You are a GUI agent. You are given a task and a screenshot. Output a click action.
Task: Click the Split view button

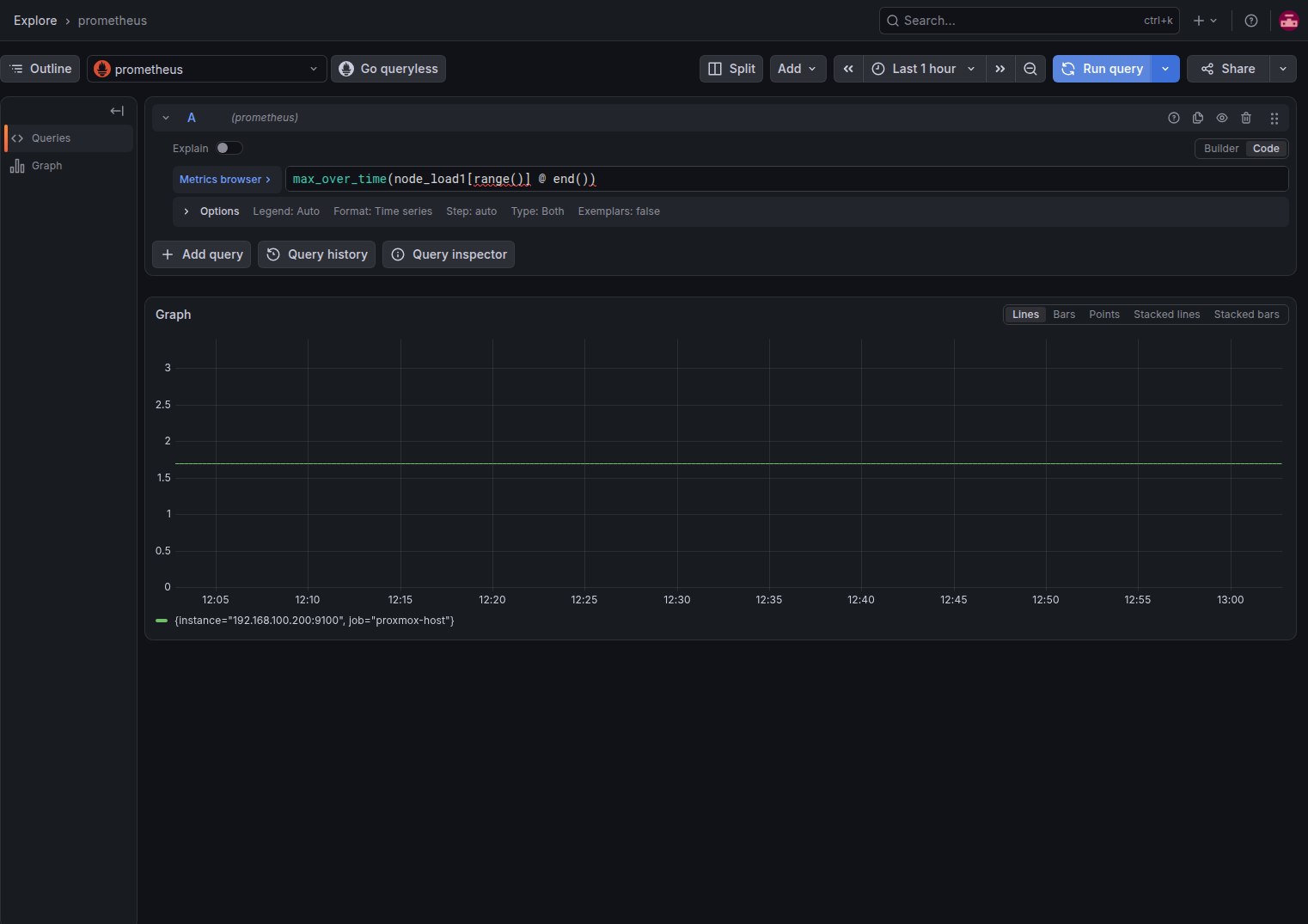click(x=731, y=69)
